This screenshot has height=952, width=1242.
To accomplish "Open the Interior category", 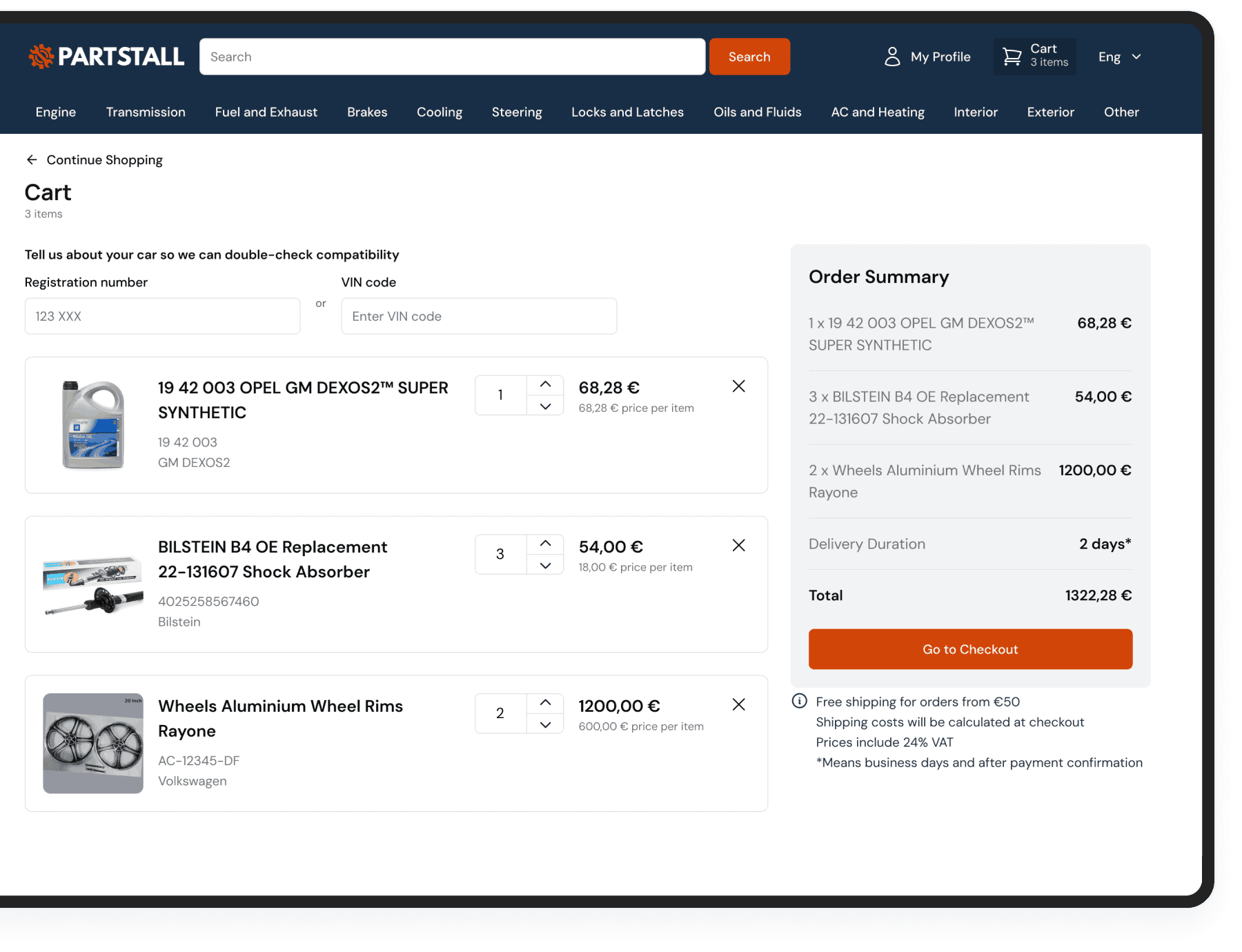I will (976, 112).
